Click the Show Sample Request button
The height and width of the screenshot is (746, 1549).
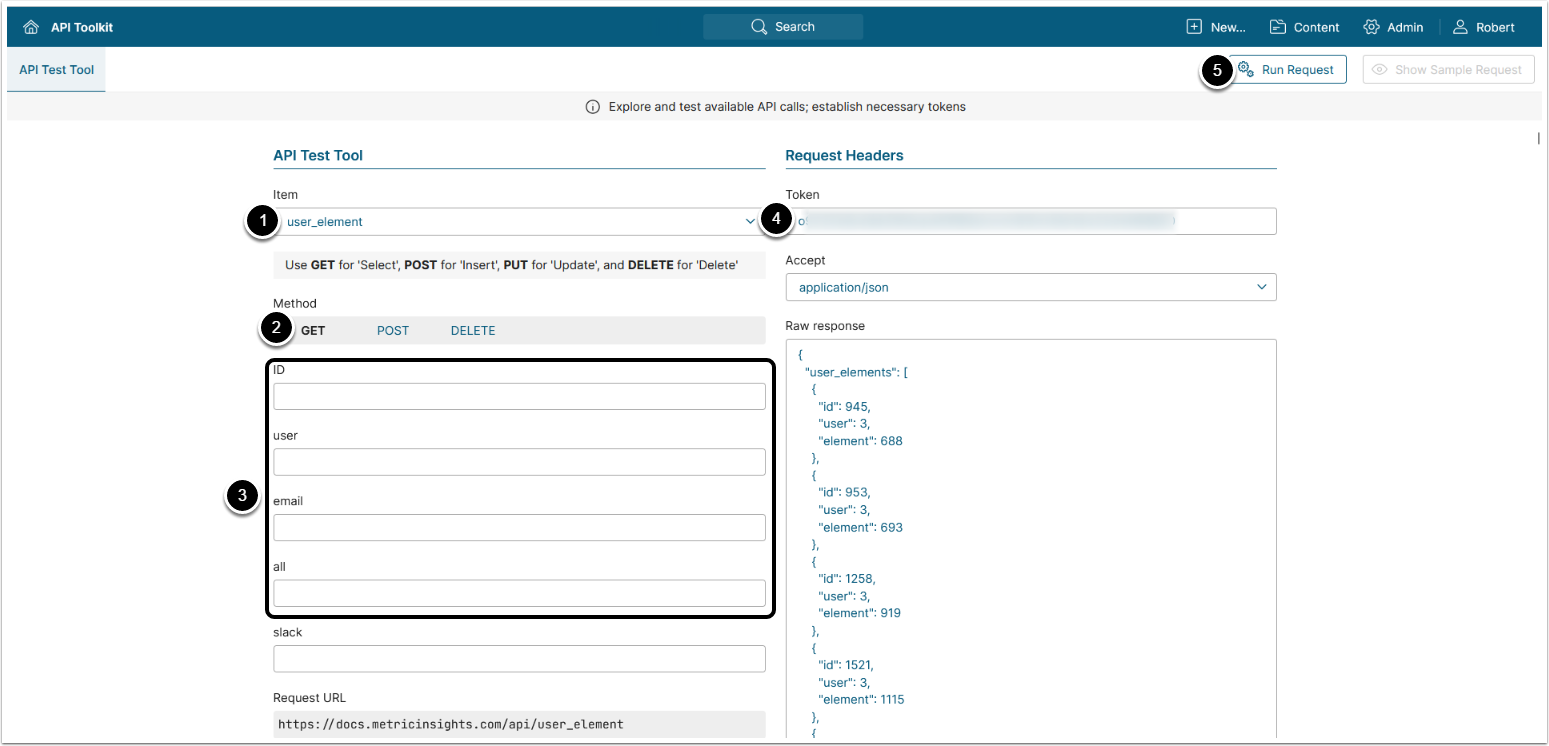[1448, 69]
